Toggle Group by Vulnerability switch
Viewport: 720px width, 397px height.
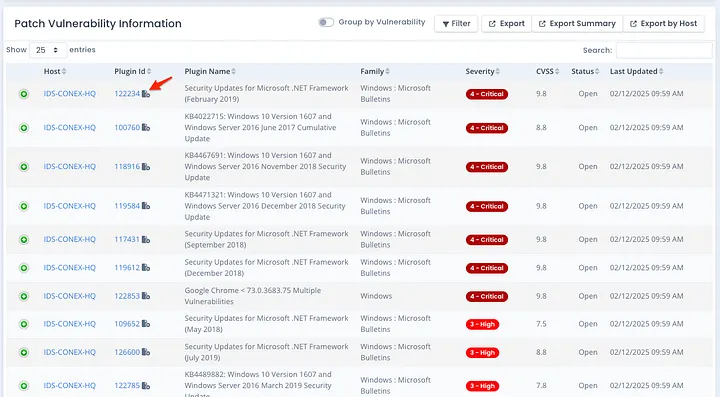coord(326,22)
